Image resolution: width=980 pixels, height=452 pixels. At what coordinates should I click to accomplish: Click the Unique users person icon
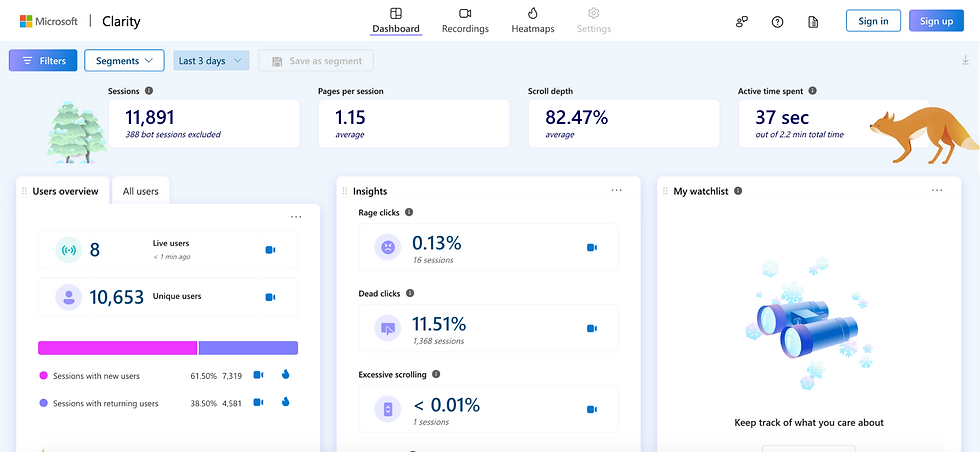point(69,297)
